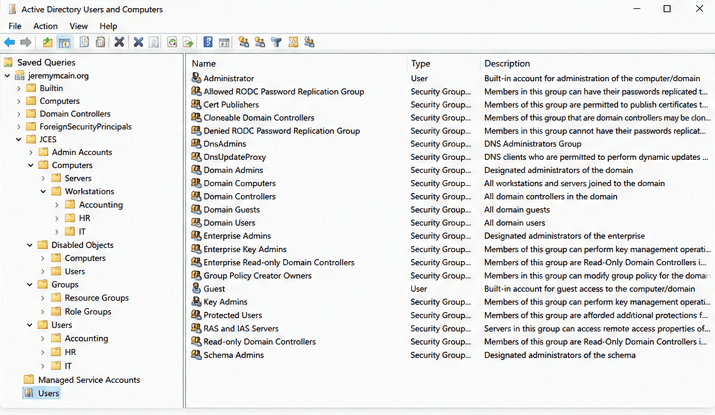Click the second two-people icon before the filter
The width and height of the screenshot is (715, 415).
coord(260,42)
